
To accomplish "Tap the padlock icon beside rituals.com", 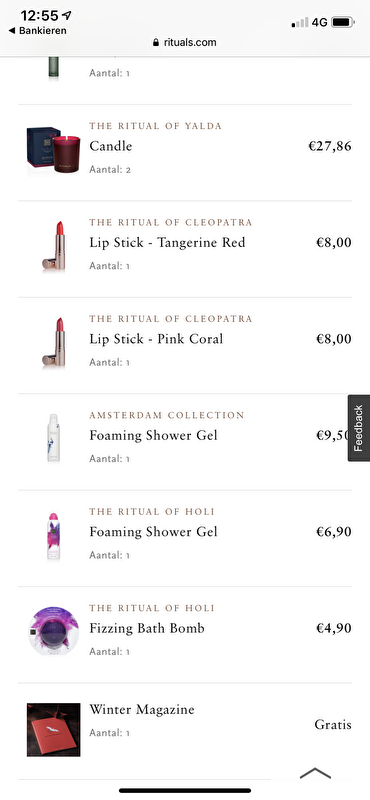I will [x=156, y=43].
